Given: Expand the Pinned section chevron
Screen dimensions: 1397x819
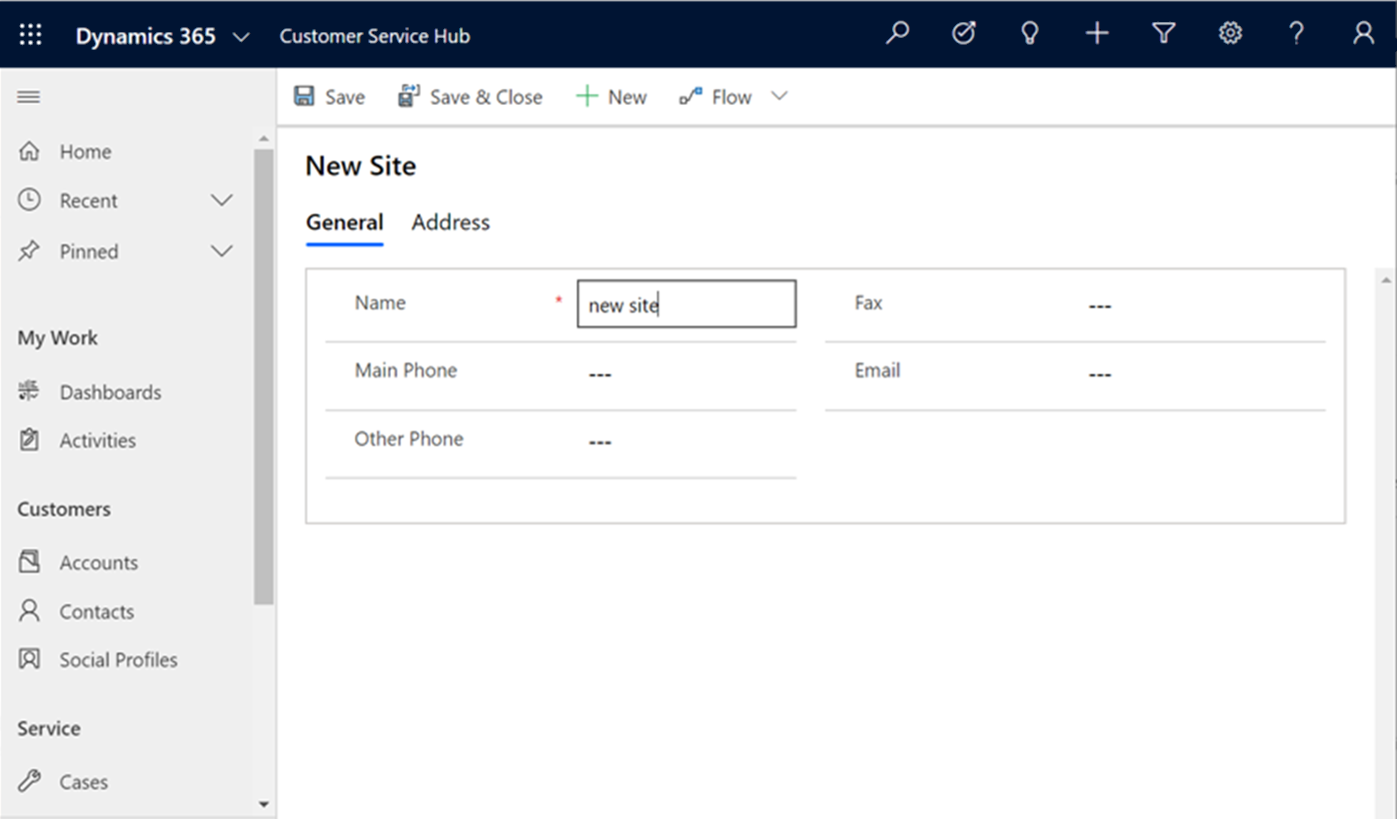Looking at the screenshot, I should coord(221,251).
